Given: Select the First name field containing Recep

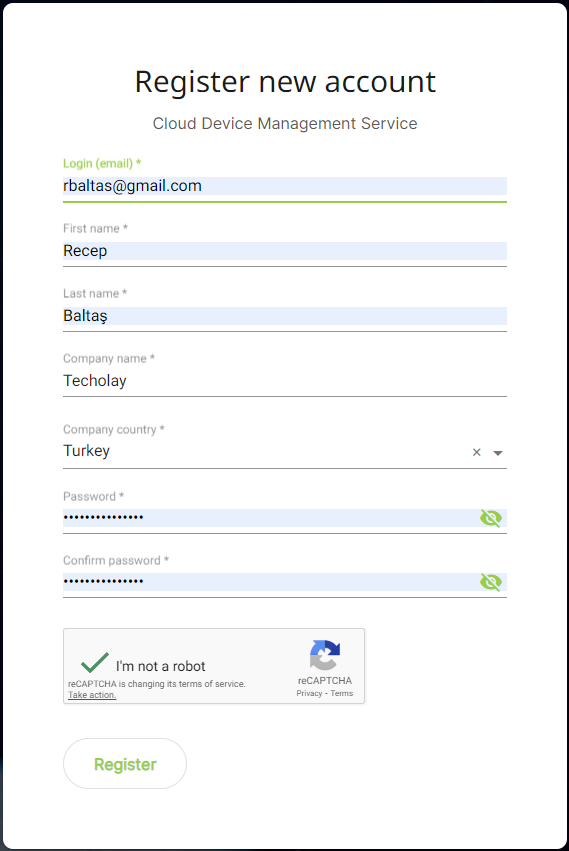Looking at the screenshot, I should click(284, 251).
